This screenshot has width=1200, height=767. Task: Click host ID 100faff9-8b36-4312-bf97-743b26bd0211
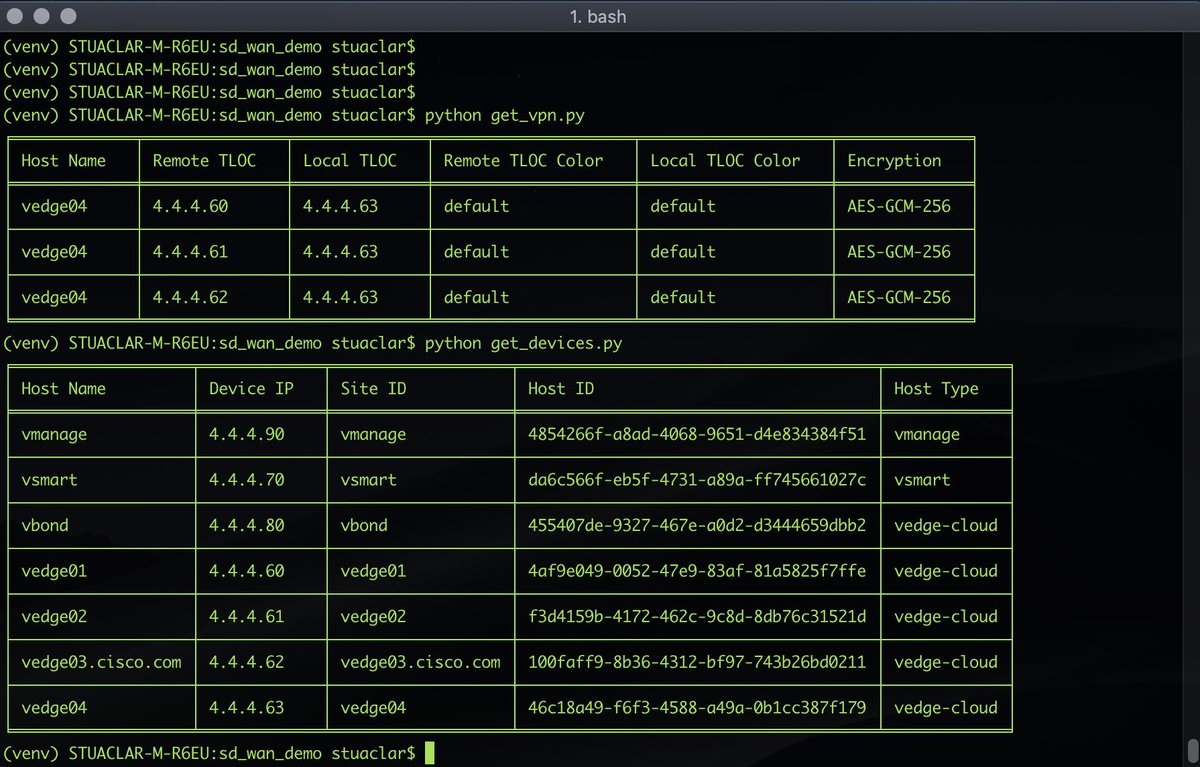pos(696,661)
